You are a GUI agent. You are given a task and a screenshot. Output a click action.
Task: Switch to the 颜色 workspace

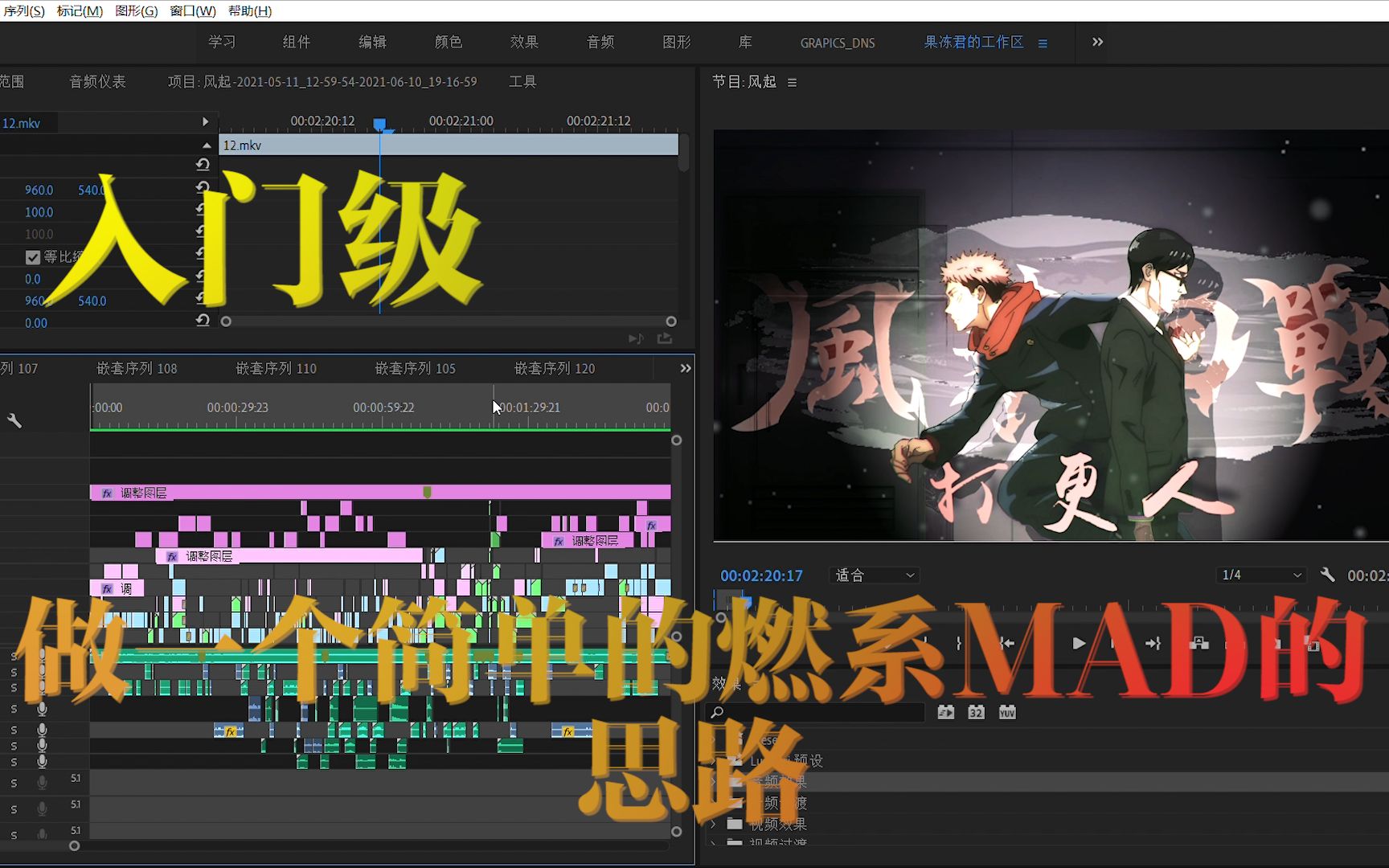[449, 42]
